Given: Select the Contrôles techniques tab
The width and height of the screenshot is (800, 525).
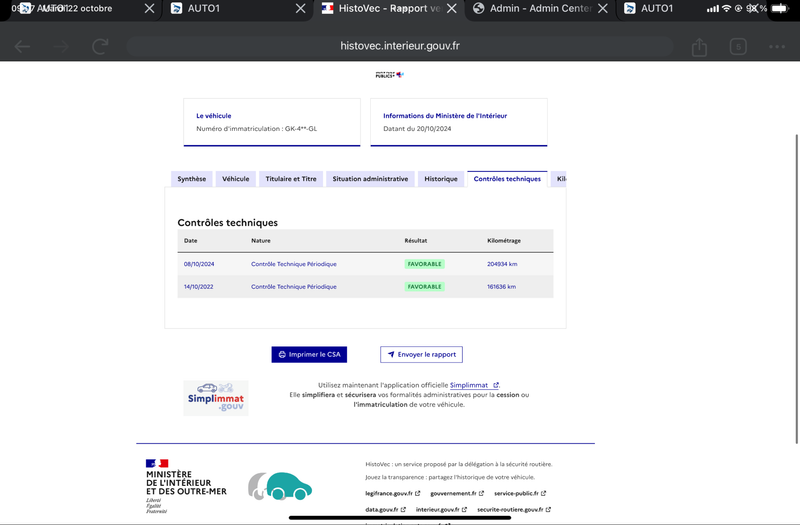Looking at the screenshot, I should (507, 179).
